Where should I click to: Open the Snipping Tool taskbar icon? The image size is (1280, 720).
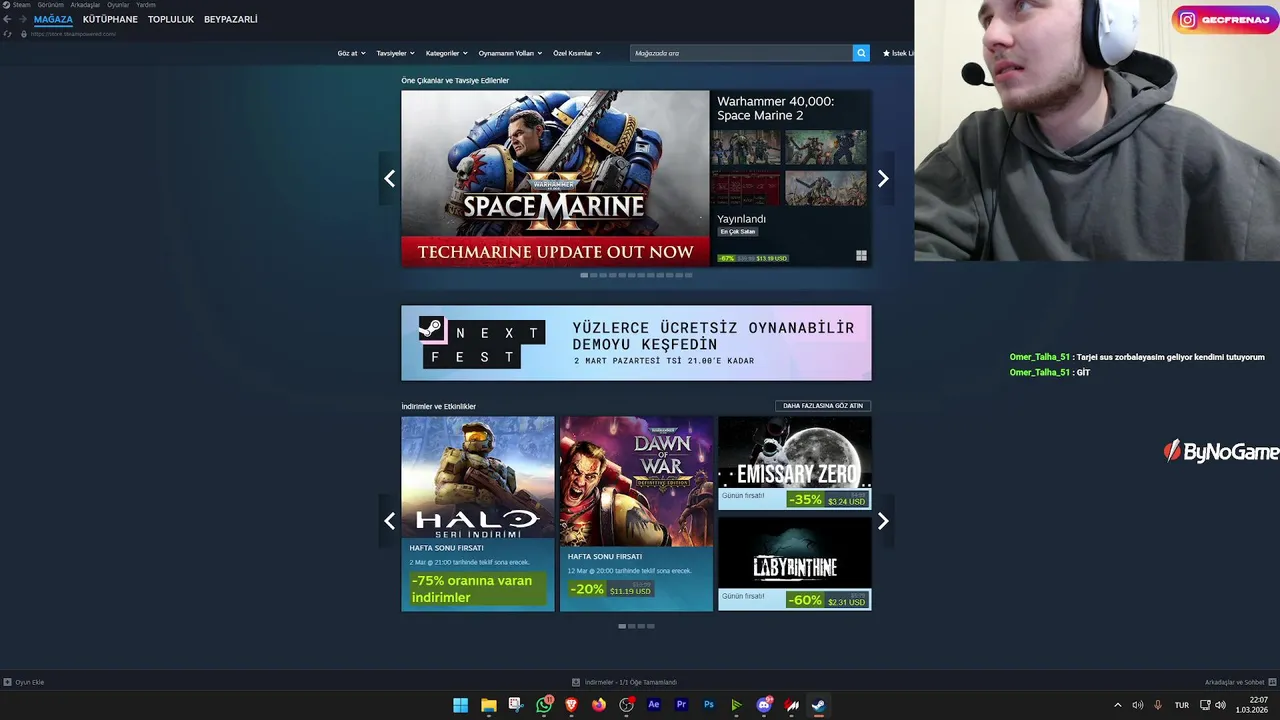[516, 705]
